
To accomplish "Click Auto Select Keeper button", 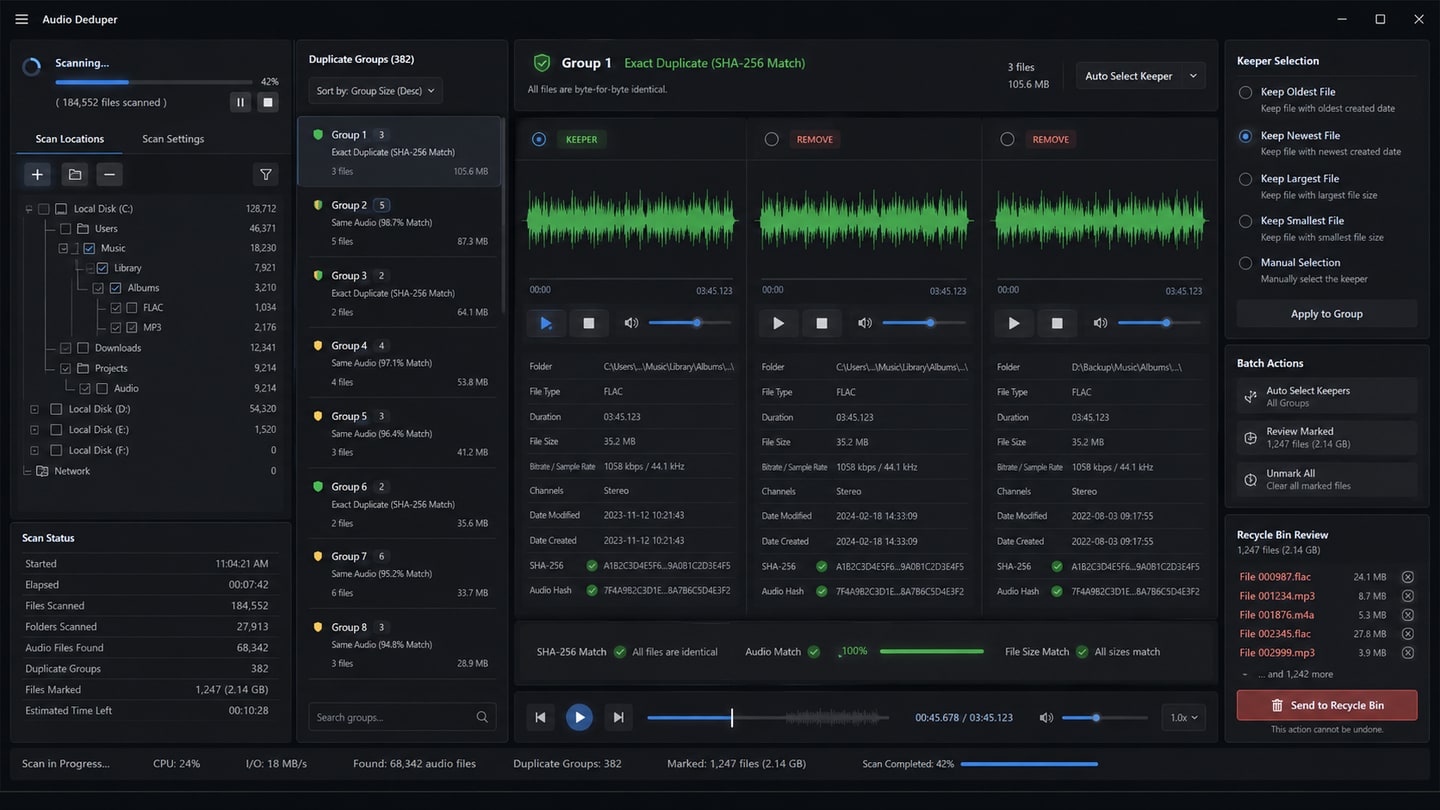I will pyautogui.click(x=1129, y=76).
